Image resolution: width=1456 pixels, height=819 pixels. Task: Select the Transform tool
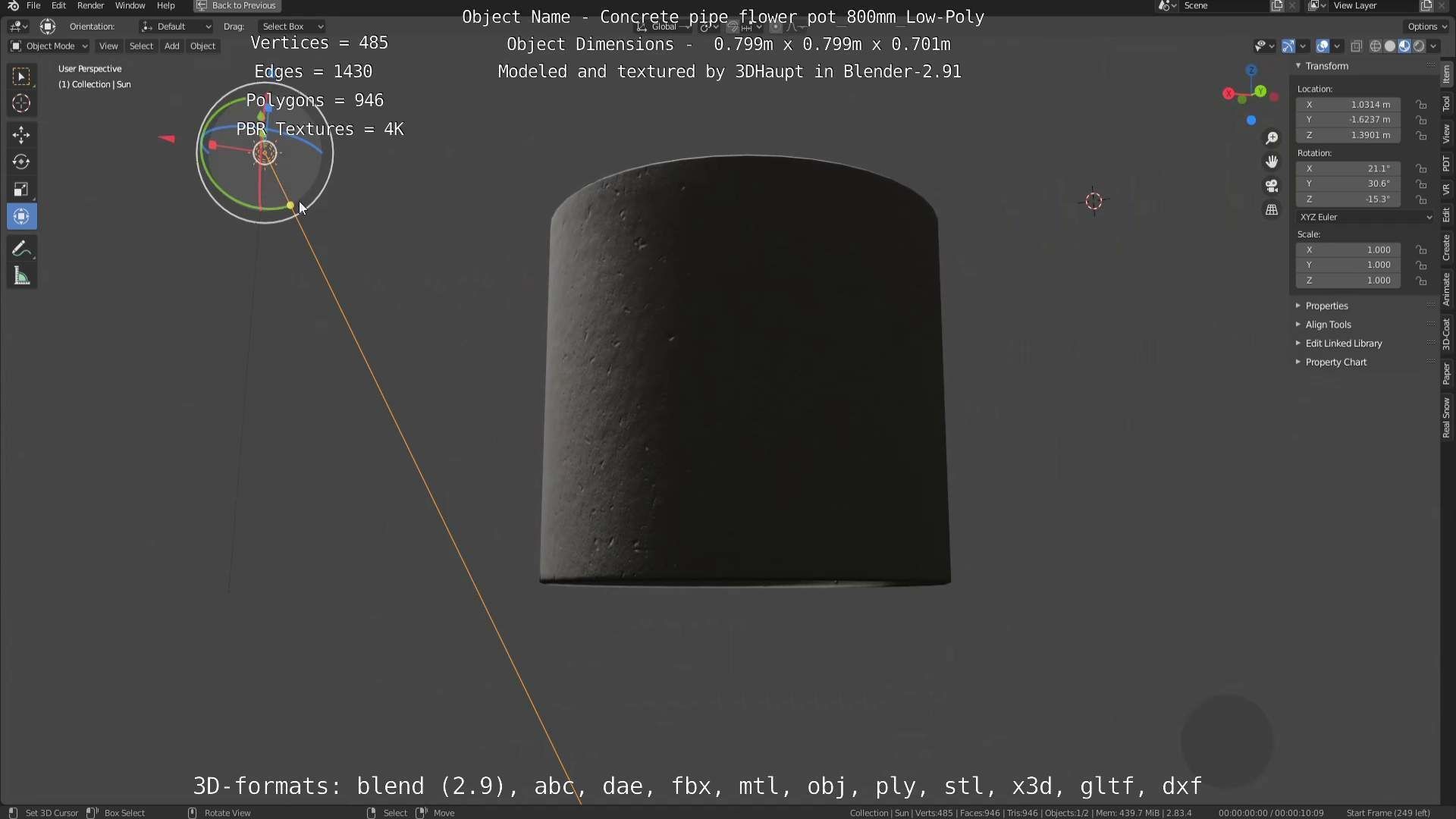[x=21, y=217]
